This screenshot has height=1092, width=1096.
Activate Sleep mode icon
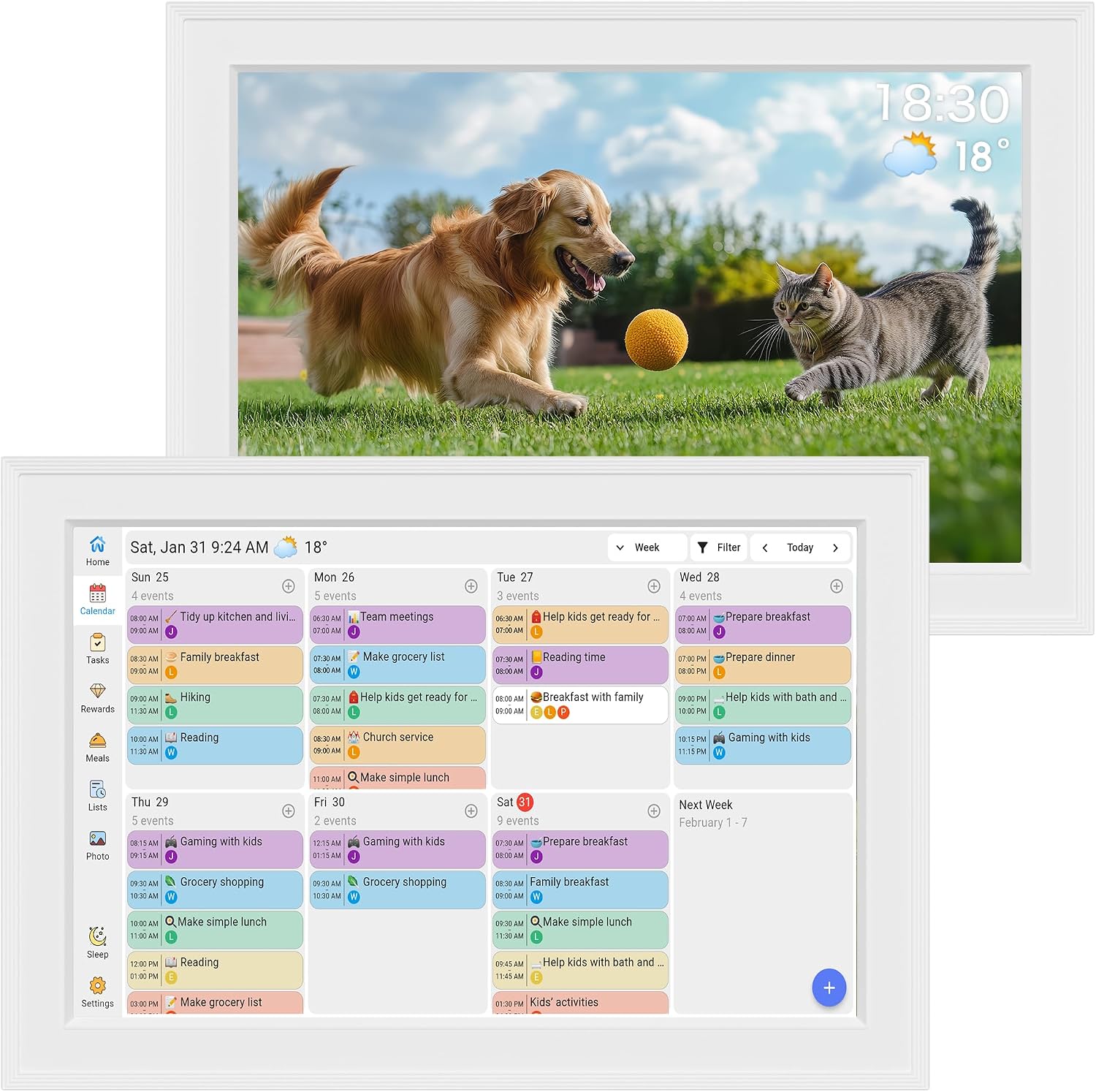coord(97,942)
